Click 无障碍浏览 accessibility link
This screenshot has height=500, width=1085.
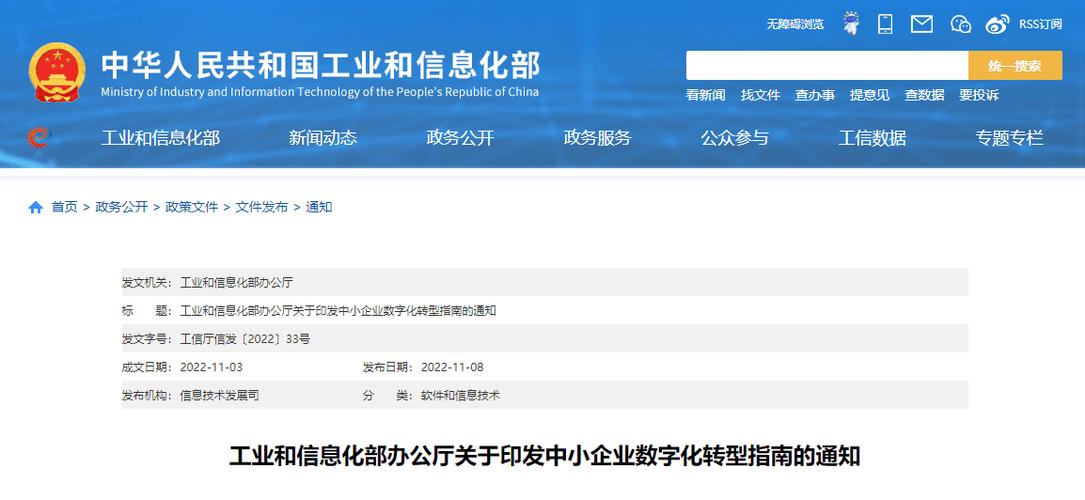794,24
